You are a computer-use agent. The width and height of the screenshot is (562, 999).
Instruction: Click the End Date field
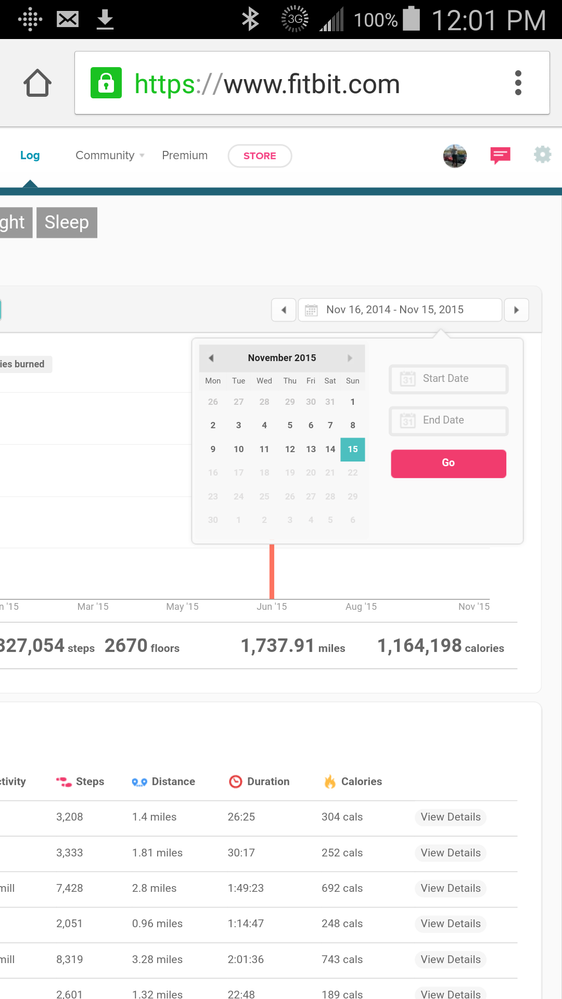point(449,420)
